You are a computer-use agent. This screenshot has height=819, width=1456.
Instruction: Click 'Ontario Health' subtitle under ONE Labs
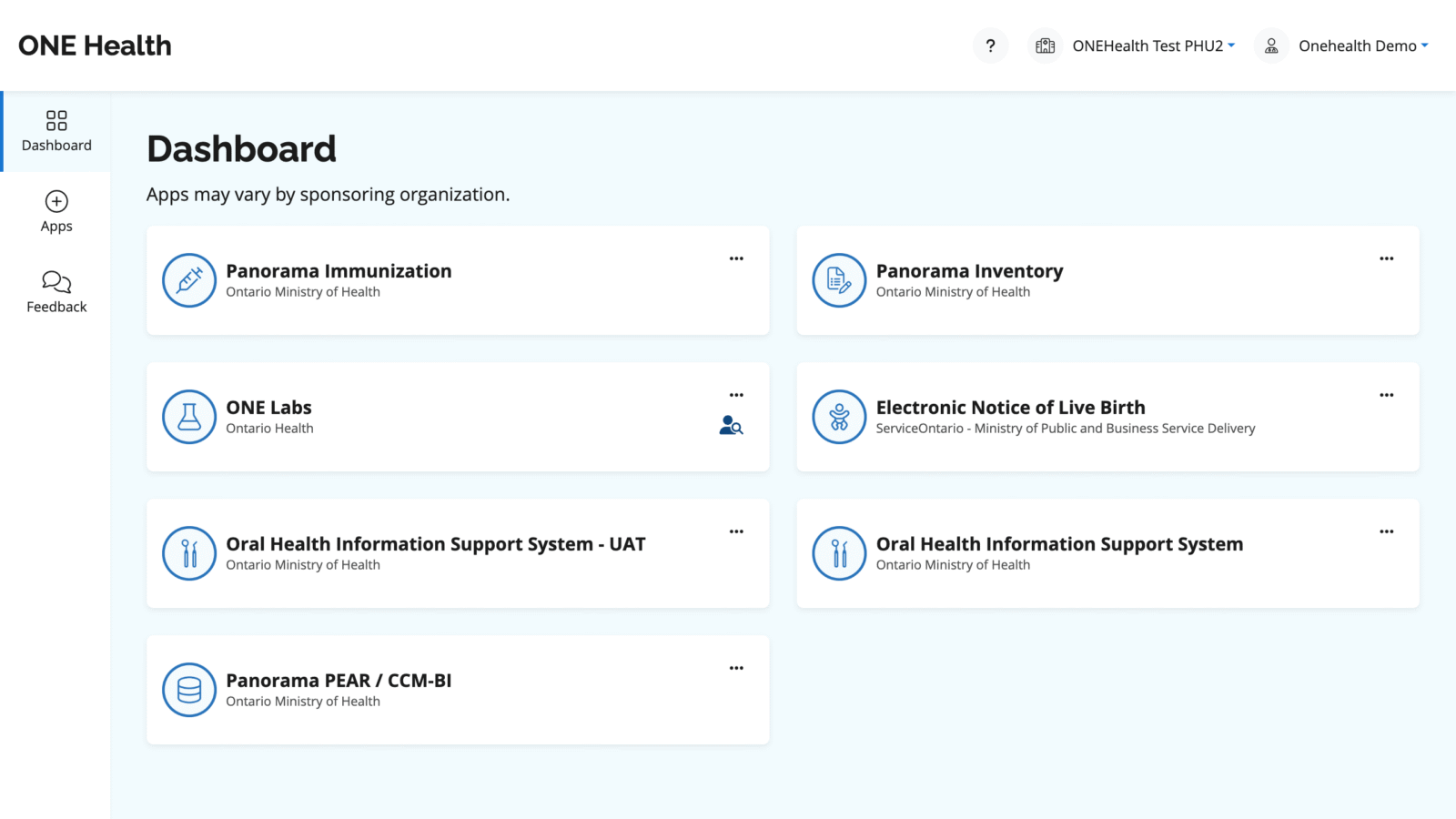(269, 429)
